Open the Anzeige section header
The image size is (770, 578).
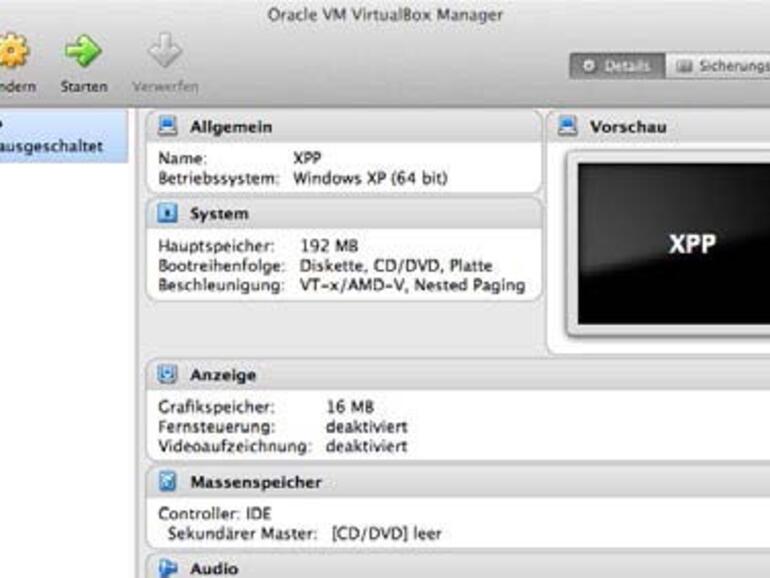pyautogui.click(x=458, y=375)
